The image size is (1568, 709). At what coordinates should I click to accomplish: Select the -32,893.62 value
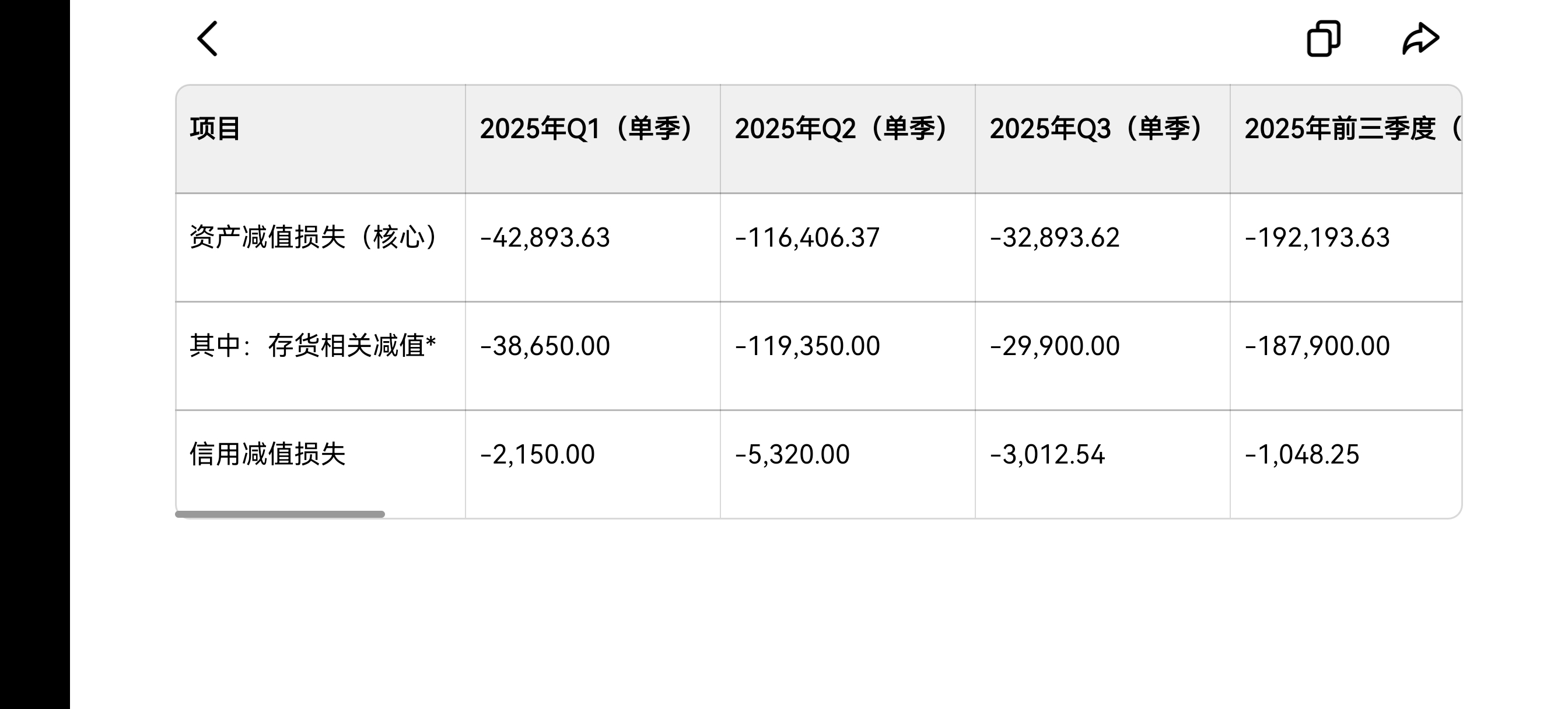pyautogui.click(x=1054, y=237)
